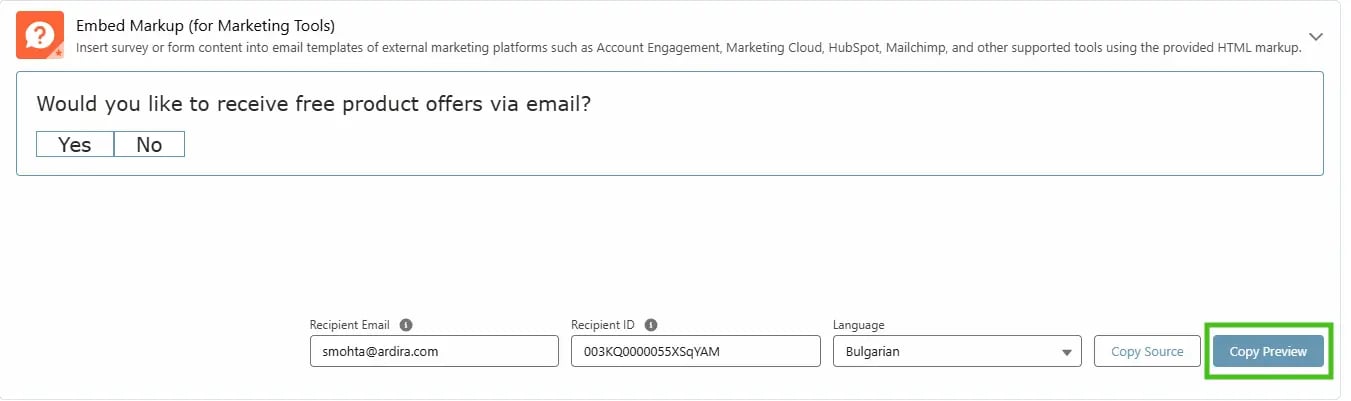Answer Yes to the product offers question

(75, 145)
